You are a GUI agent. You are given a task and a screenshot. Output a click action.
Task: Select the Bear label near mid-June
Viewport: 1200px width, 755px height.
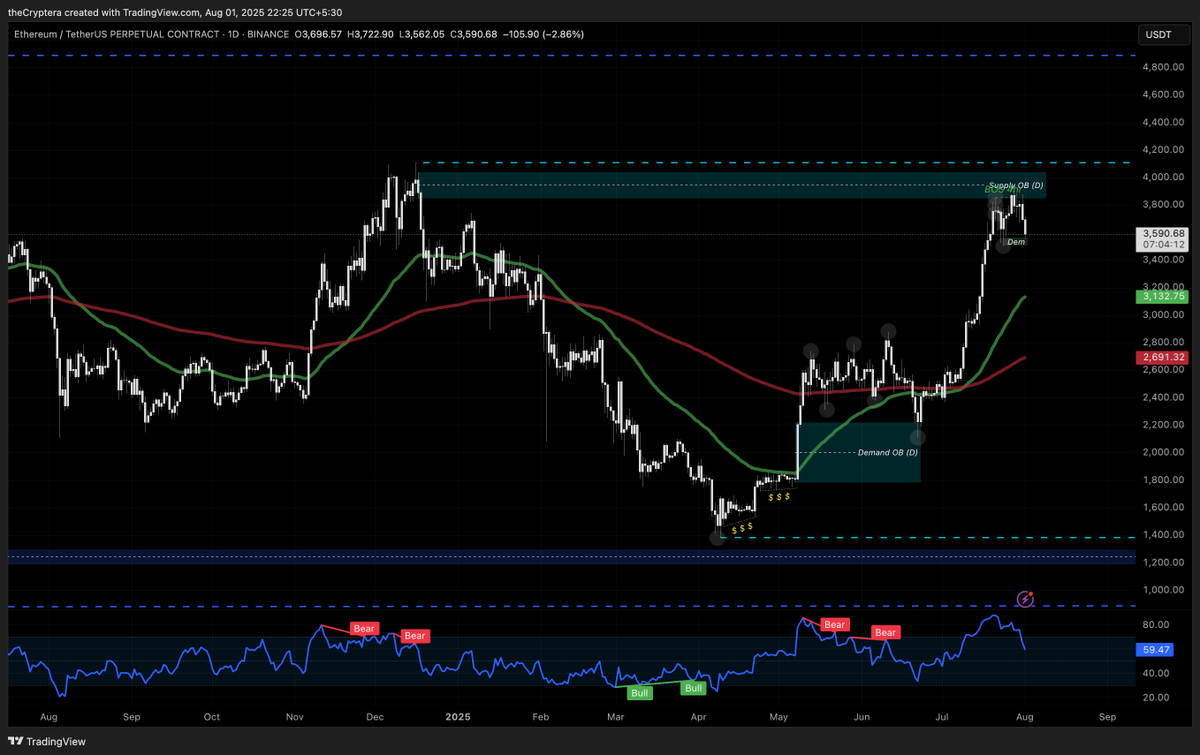point(885,632)
